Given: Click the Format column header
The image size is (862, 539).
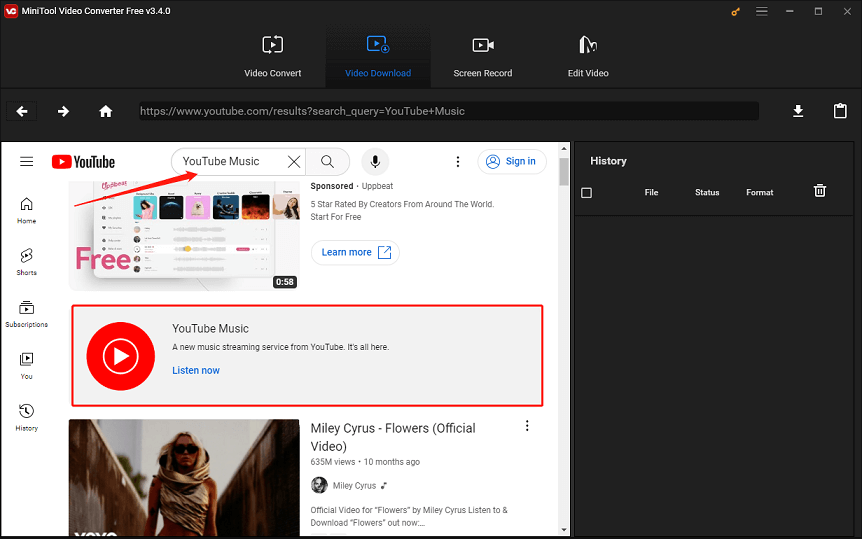Looking at the screenshot, I should coord(760,192).
